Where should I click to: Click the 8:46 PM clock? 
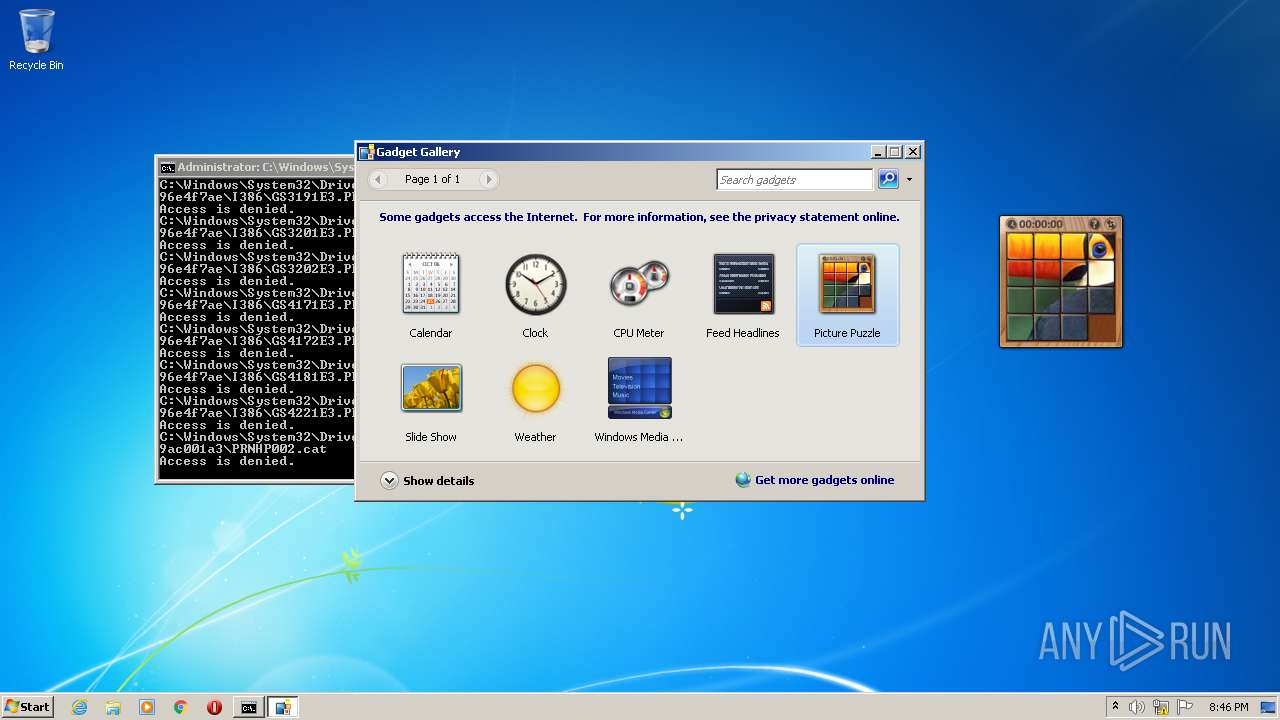[1228, 707]
